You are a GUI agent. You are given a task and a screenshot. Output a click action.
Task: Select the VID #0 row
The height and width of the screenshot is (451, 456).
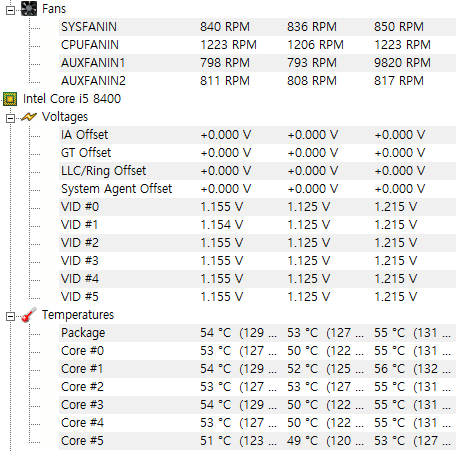(x=257, y=207)
